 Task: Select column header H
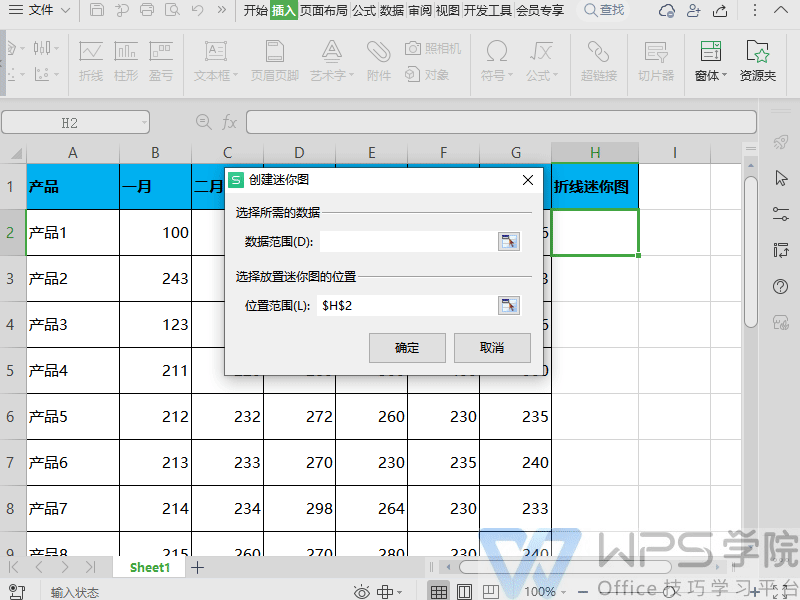[595, 153]
